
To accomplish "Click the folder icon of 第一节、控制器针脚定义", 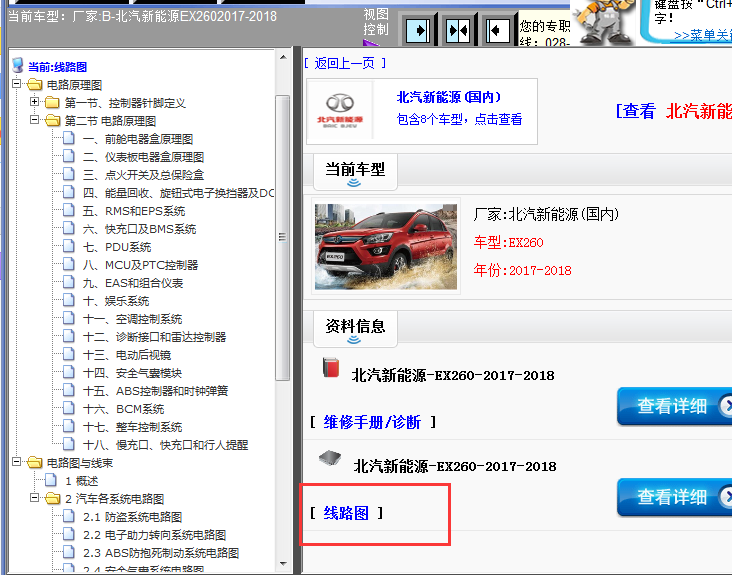I will coord(52,102).
